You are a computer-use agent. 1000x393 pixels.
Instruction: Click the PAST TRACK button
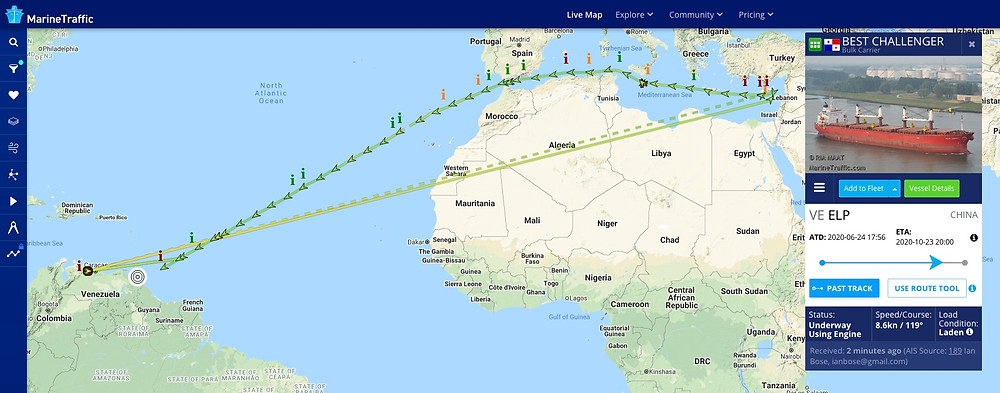(844, 288)
